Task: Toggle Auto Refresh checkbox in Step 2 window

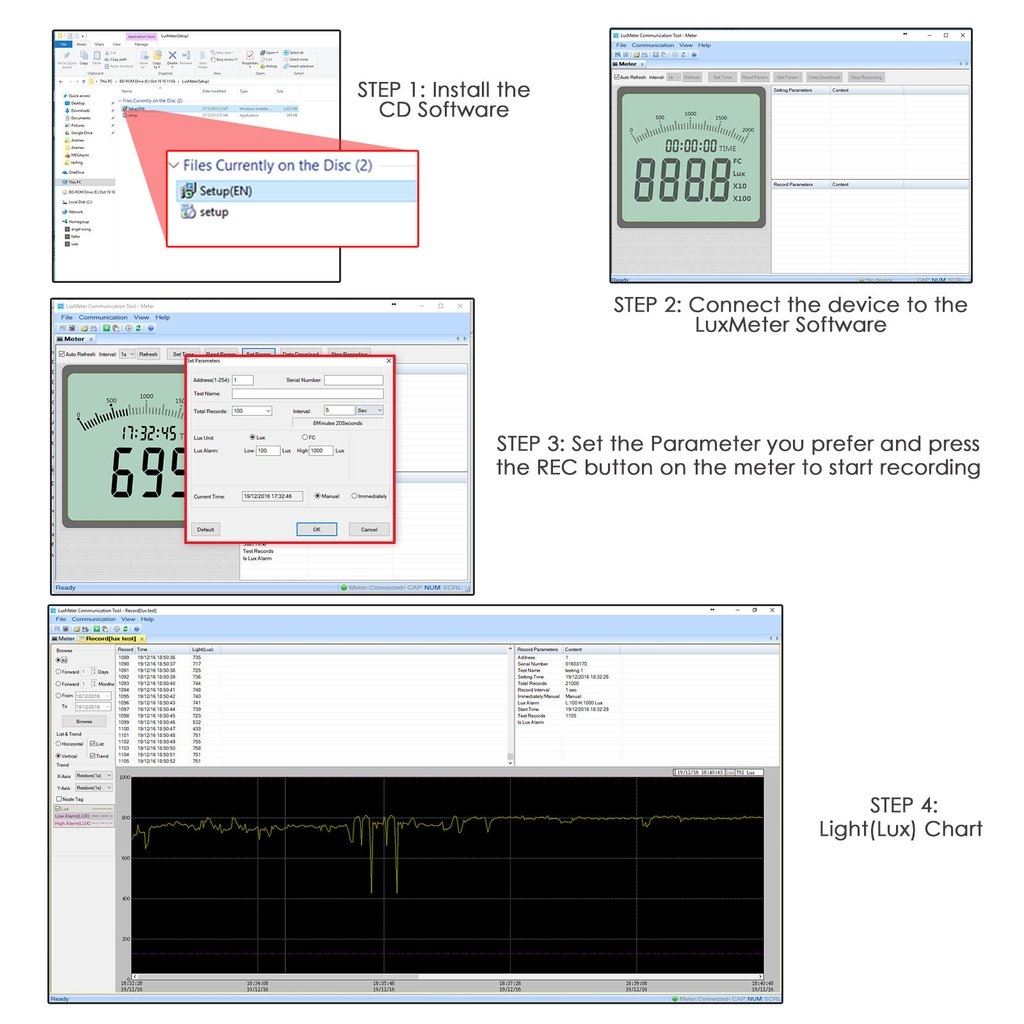Action: (x=616, y=77)
